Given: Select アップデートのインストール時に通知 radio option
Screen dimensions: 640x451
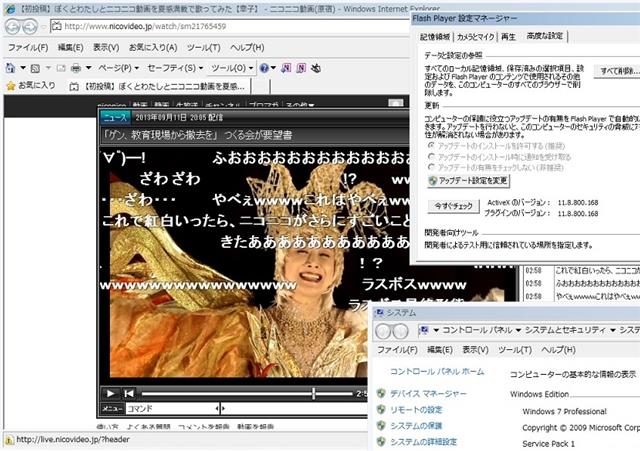Looking at the screenshot, I should tap(431, 157).
